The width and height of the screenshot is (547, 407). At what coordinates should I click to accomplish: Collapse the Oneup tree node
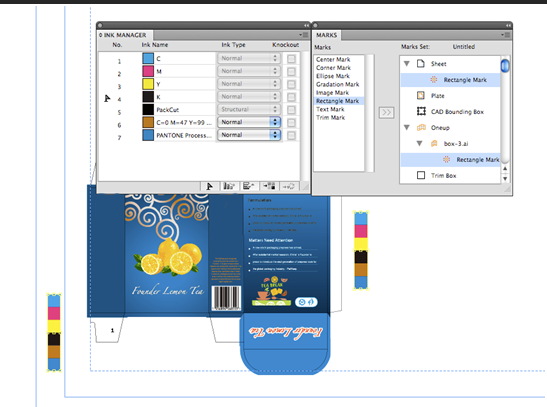[x=406, y=128]
